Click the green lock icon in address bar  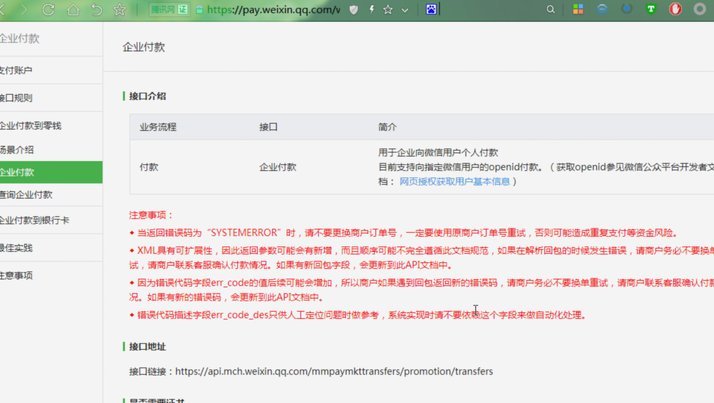coord(199,10)
